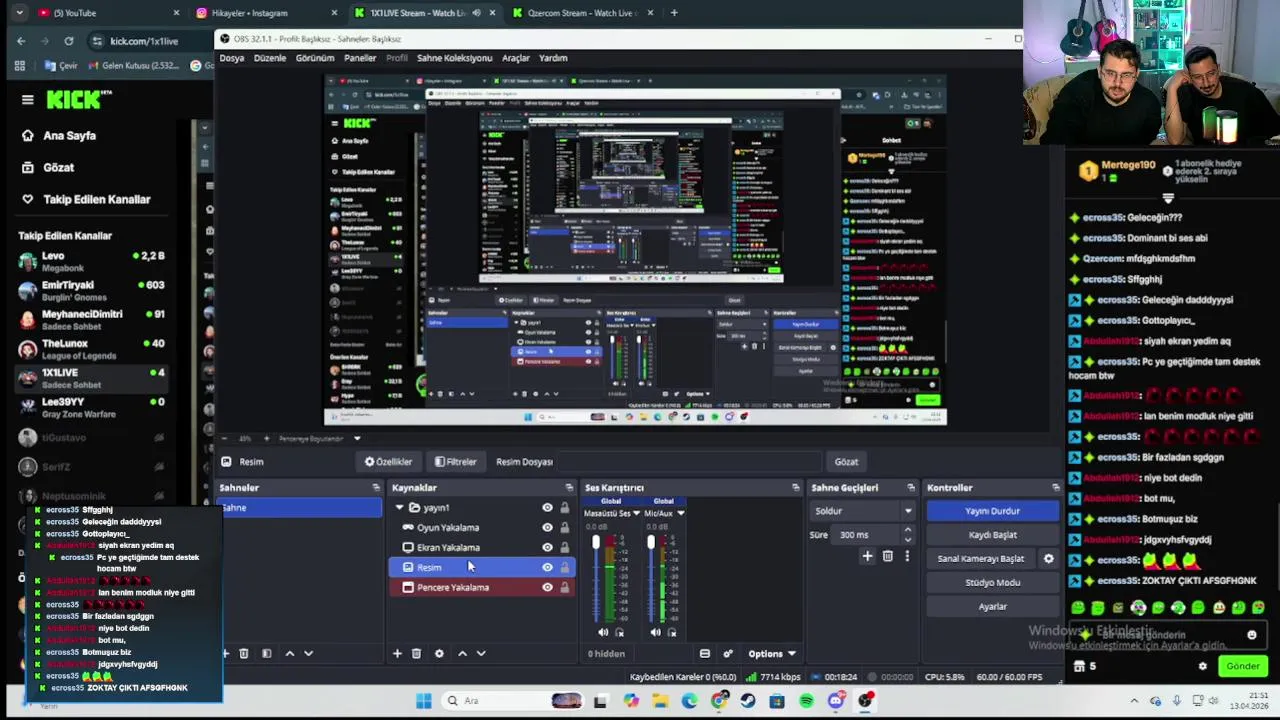1280x720 pixels.
Task: Open OBS Ayarlar settings
Action: click(x=992, y=607)
